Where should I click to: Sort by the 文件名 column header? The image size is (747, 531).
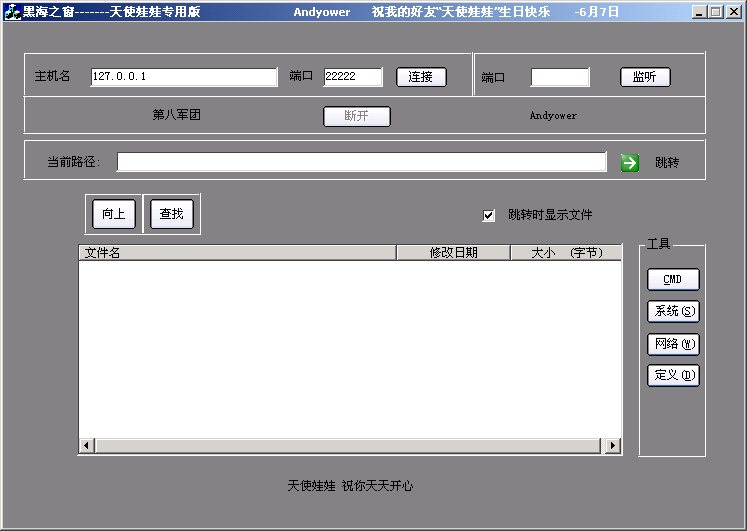(237, 253)
